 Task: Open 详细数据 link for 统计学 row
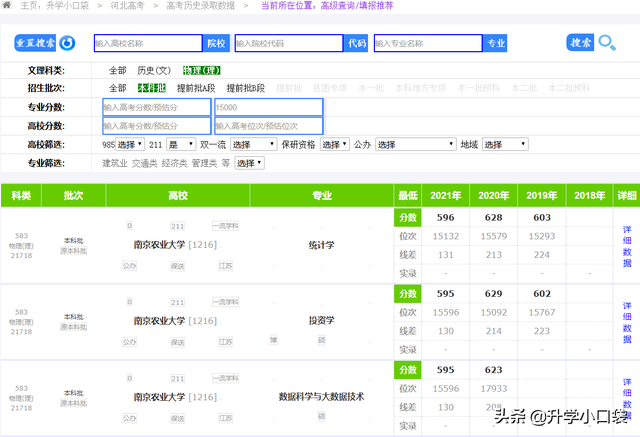(627, 246)
